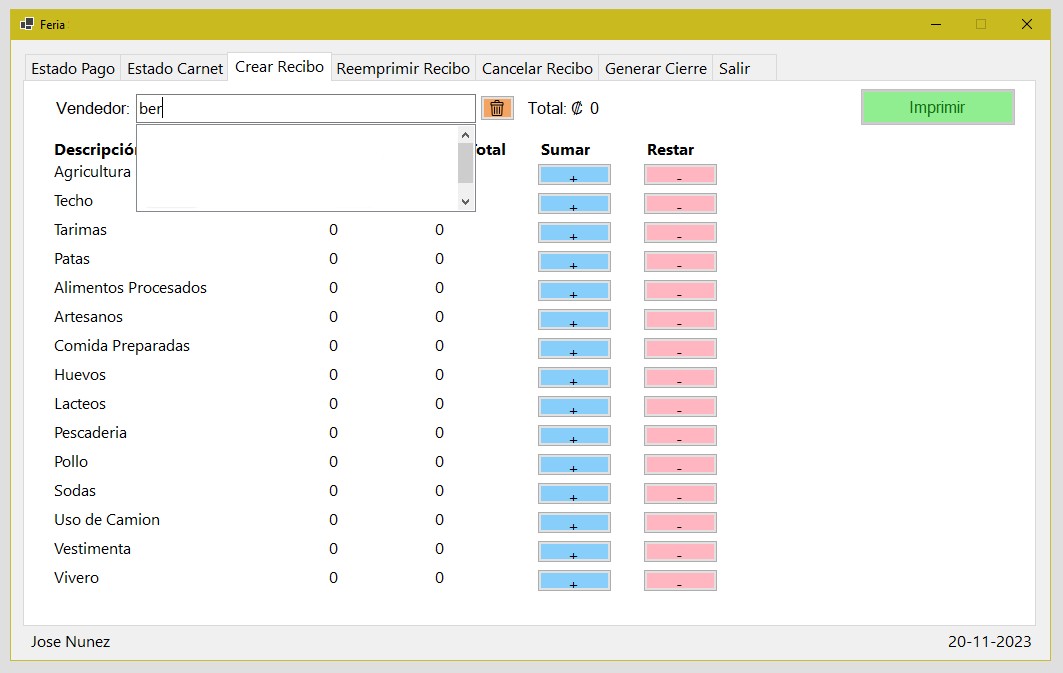Click the Pescaderia description text
Viewport: 1063px width, 673px height.
[90, 432]
